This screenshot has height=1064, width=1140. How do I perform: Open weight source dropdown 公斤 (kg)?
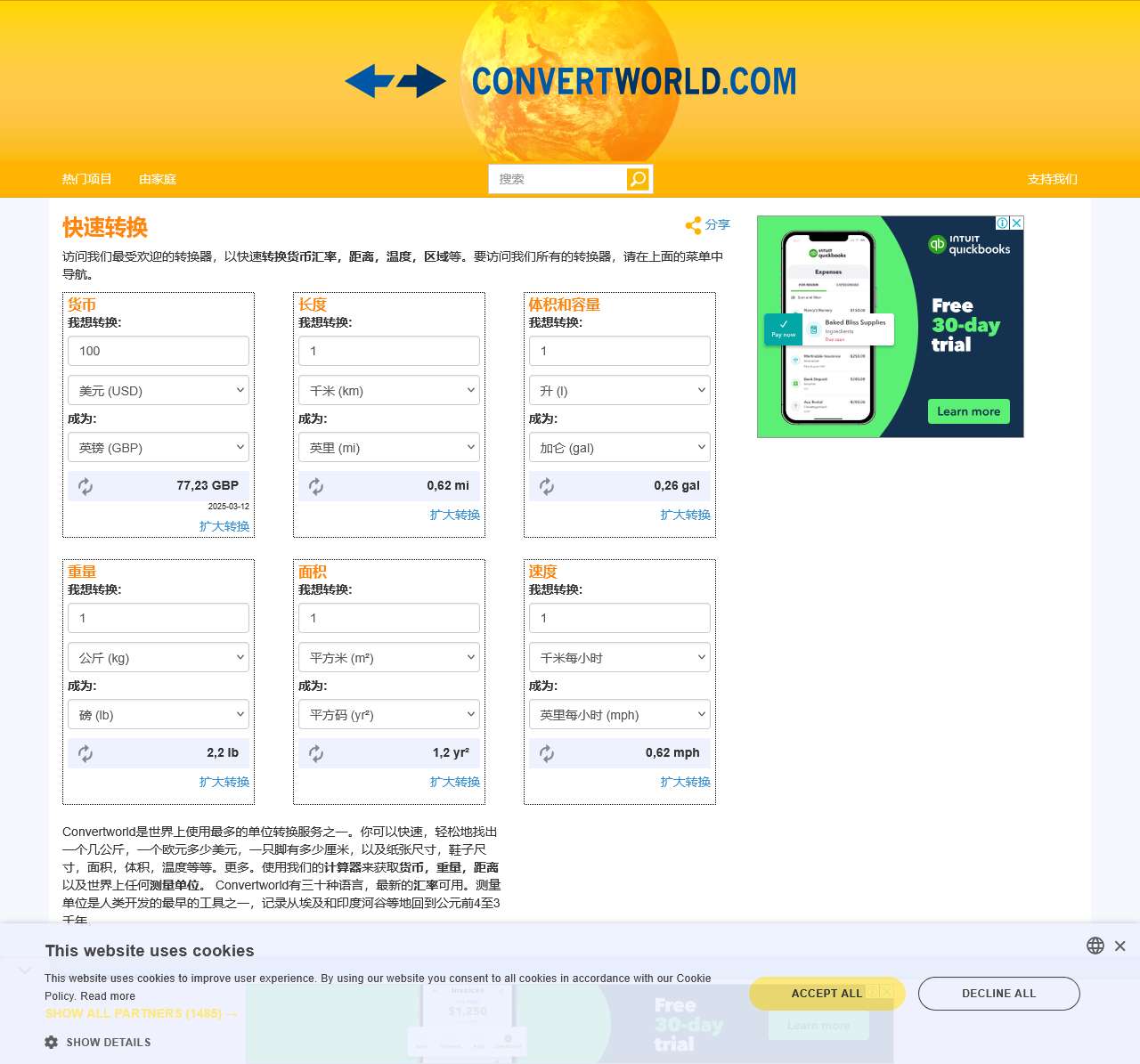tap(159, 657)
